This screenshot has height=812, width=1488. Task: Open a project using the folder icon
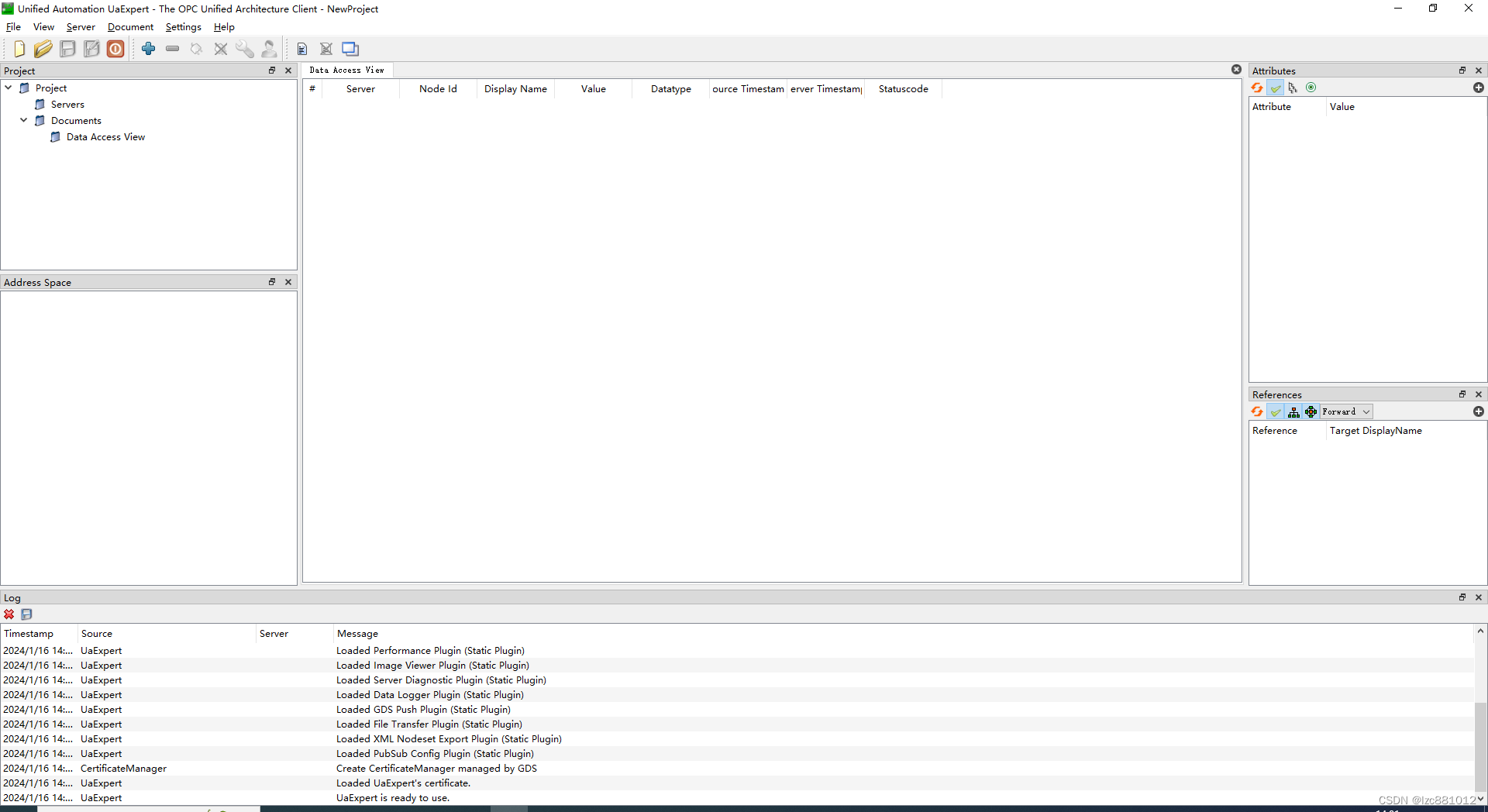click(43, 49)
